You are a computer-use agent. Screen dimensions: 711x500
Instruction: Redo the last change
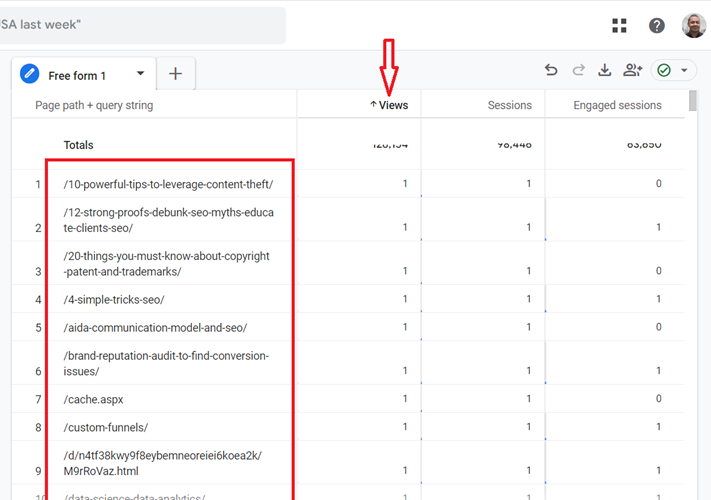pos(578,70)
